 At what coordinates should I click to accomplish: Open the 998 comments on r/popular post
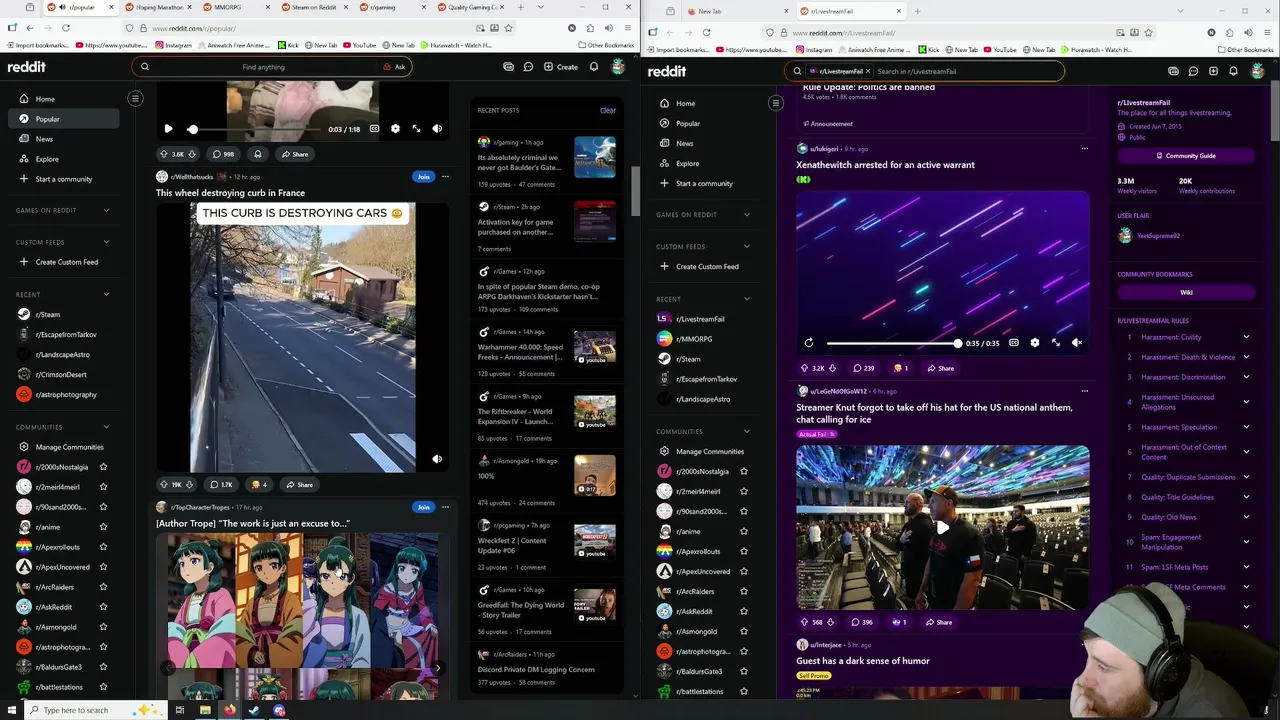click(222, 154)
